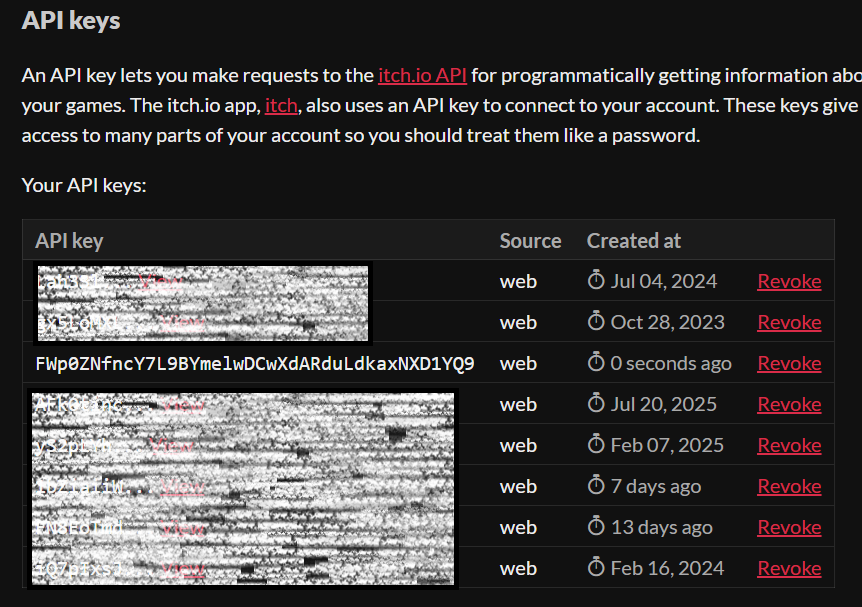This screenshot has width=862, height=607.
Task: Click the clock icon next to Oct 28, 2023
Action: pyautogui.click(x=596, y=322)
